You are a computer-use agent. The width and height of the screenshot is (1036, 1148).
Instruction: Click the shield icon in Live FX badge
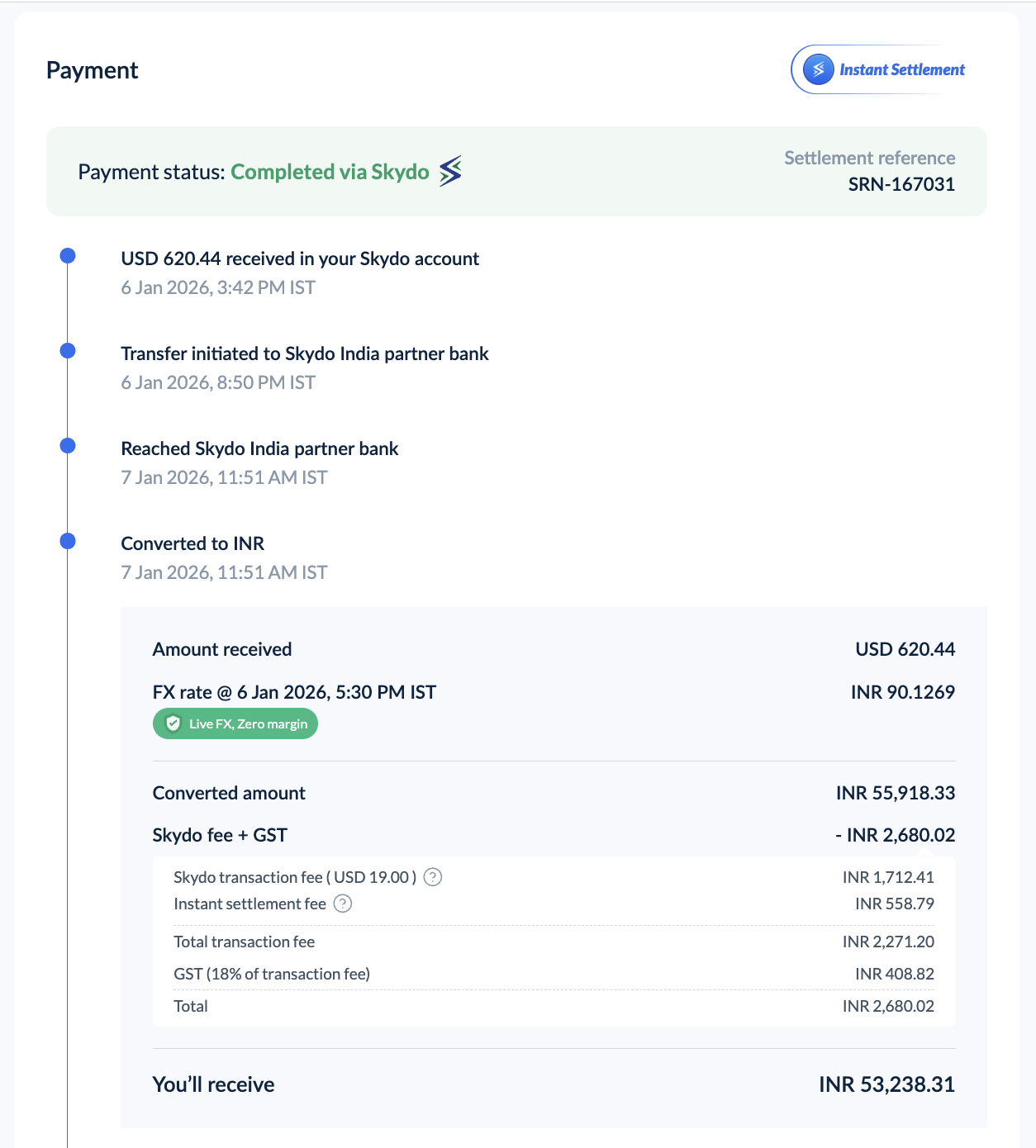[173, 723]
